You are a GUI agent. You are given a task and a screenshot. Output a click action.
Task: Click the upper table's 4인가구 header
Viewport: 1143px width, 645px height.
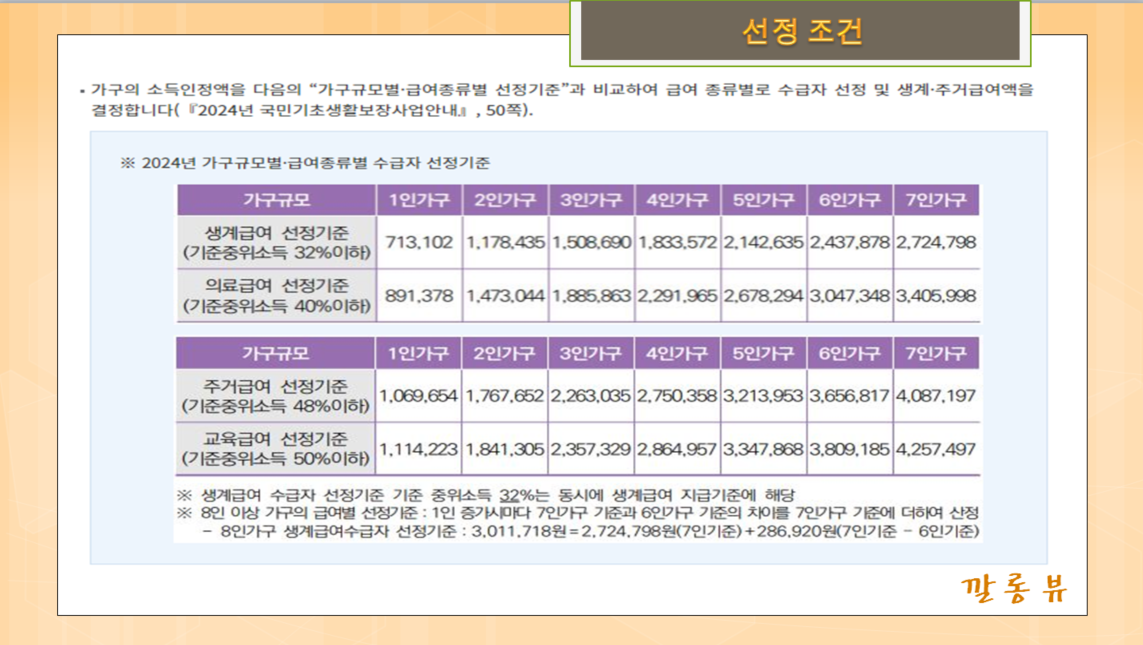point(677,200)
